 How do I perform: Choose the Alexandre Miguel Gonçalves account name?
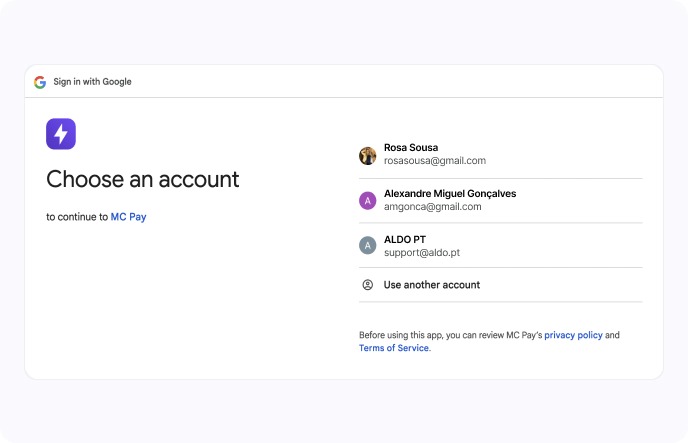[450, 193]
